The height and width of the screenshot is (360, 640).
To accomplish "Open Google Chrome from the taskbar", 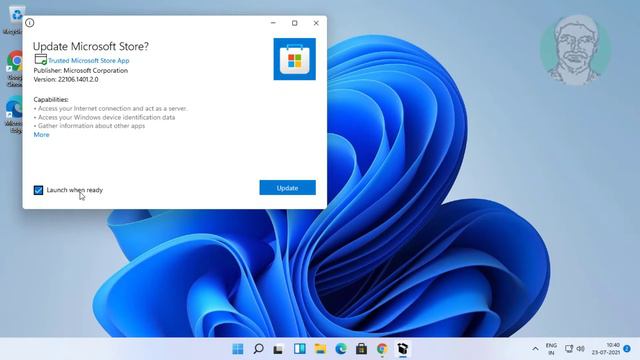I will [382, 349].
